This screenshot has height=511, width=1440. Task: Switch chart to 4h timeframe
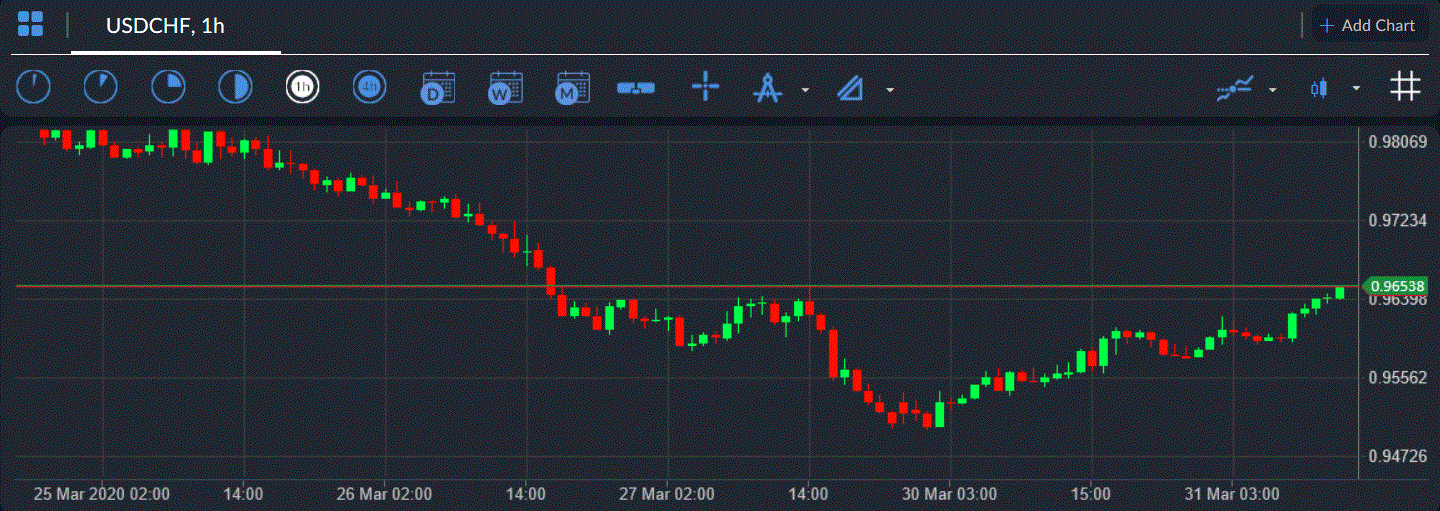coord(369,88)
